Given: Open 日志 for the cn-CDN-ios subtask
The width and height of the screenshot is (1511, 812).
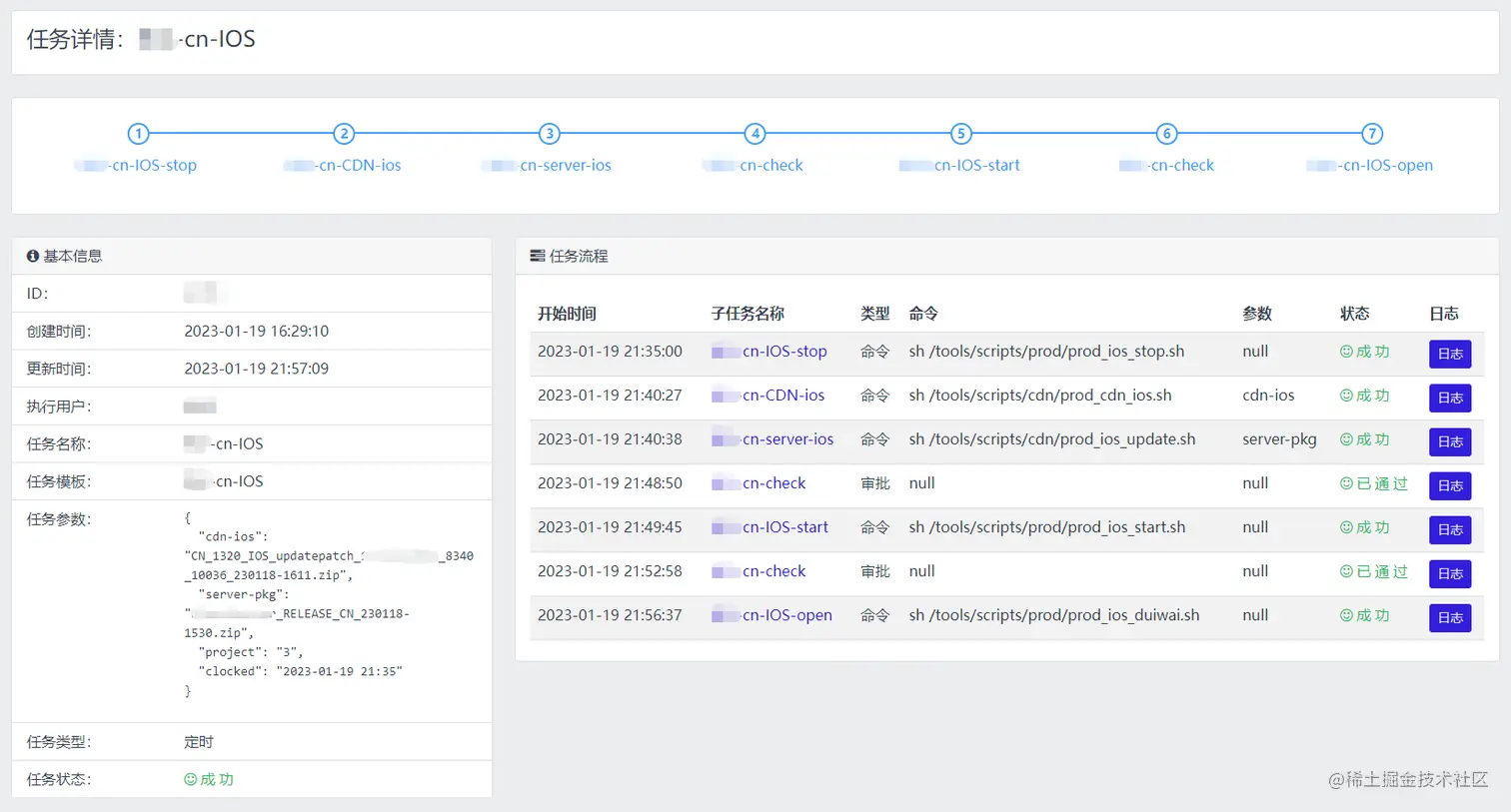Looking at the screenshot, I should (x=1450, y=398).
